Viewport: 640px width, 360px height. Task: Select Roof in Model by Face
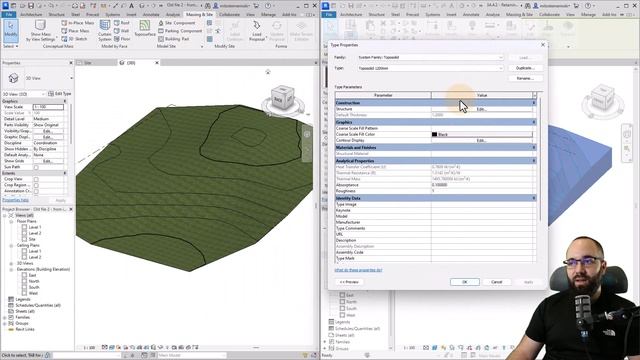coord(122,23)
